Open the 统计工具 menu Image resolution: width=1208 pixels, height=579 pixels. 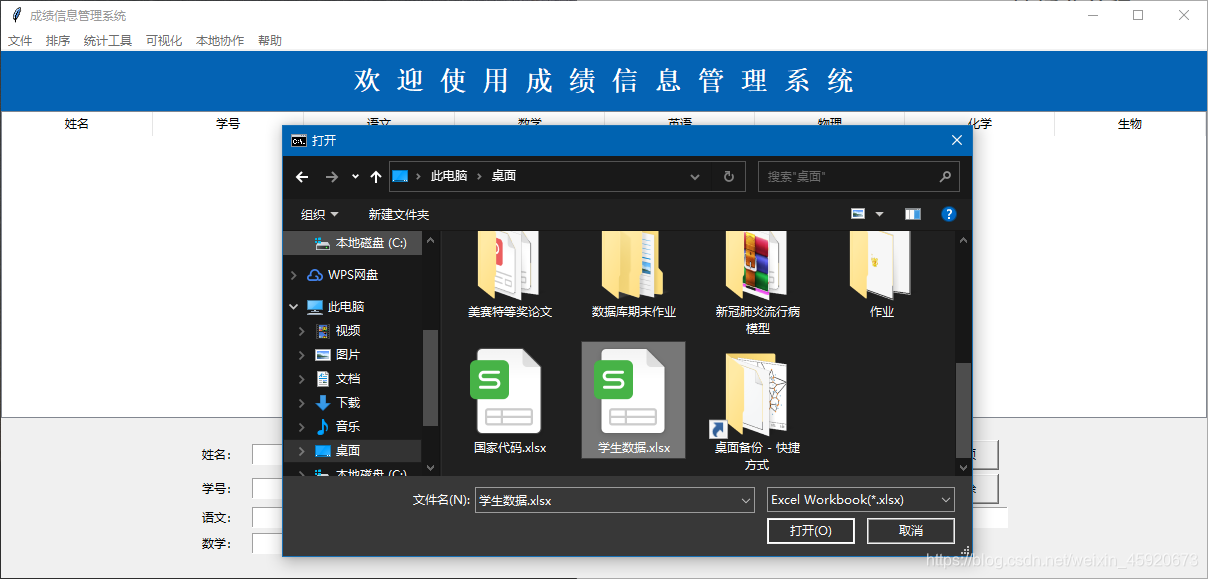tap(107, 40)
